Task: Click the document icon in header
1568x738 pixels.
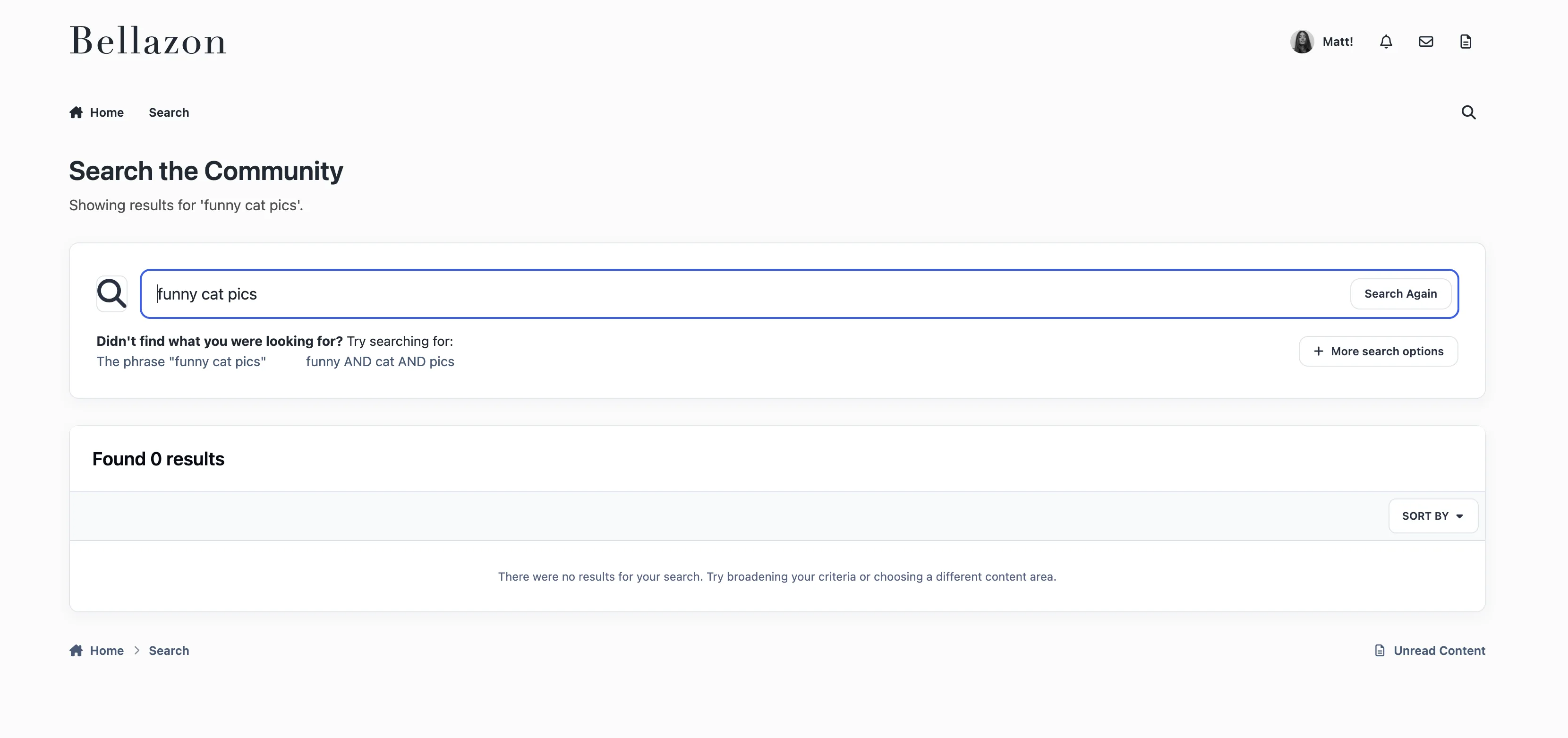Action: 1466,42
